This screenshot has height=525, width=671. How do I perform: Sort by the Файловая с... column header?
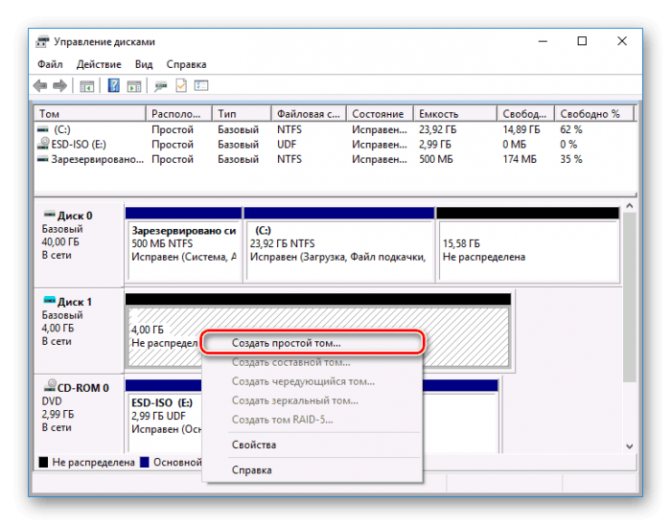309,114
